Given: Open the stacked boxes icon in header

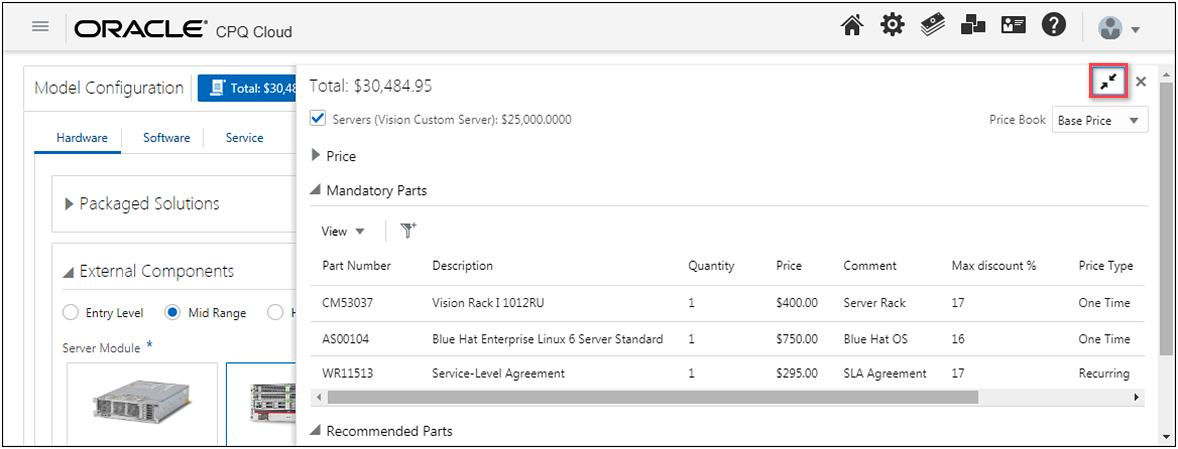Looking at the screenshot, I should (x=973, y=27).
